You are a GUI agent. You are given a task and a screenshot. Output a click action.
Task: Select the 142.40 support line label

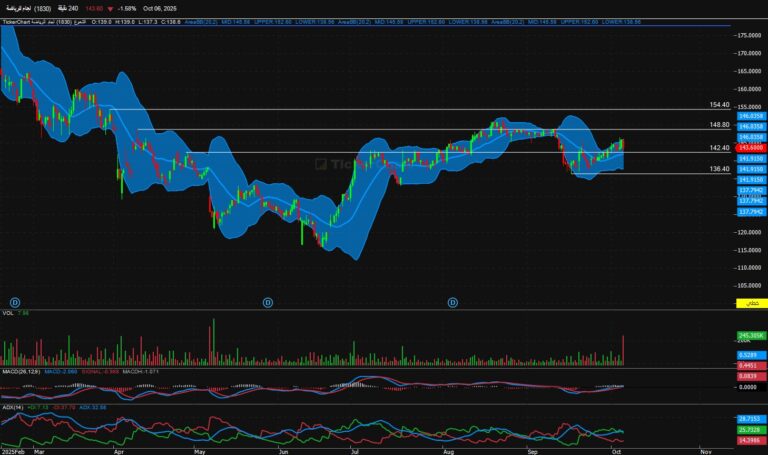click(720, 148)
